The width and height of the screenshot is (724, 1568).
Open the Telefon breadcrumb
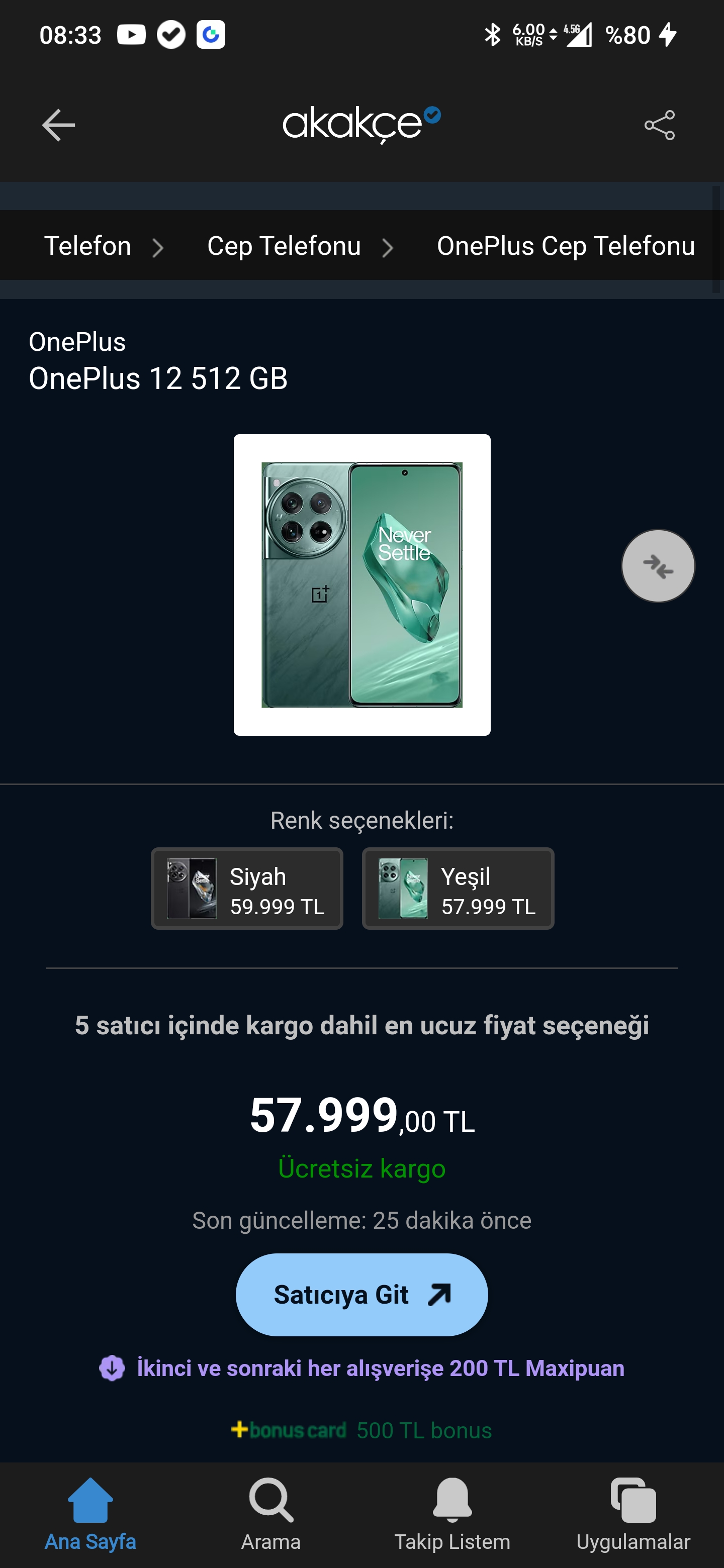(x=87, y=246)
